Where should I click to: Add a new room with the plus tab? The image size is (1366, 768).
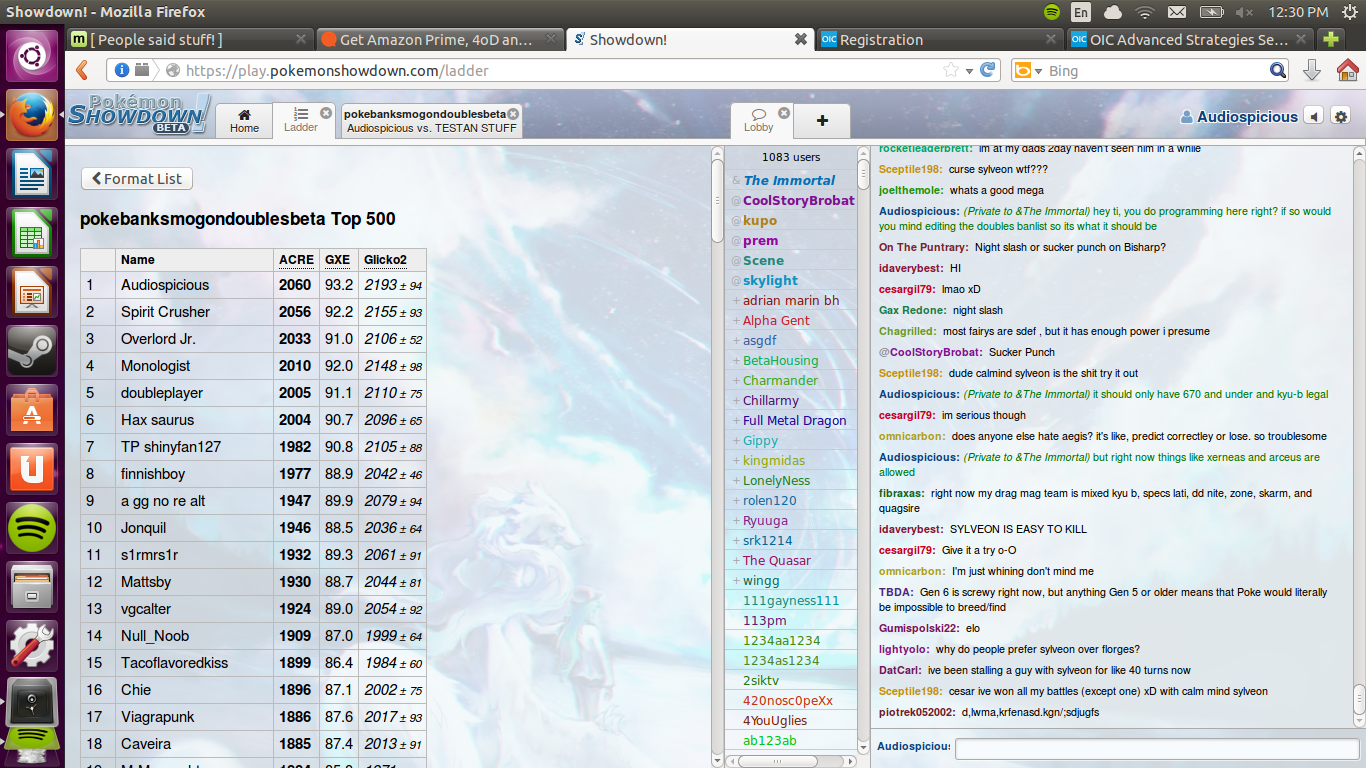point(822,120)
